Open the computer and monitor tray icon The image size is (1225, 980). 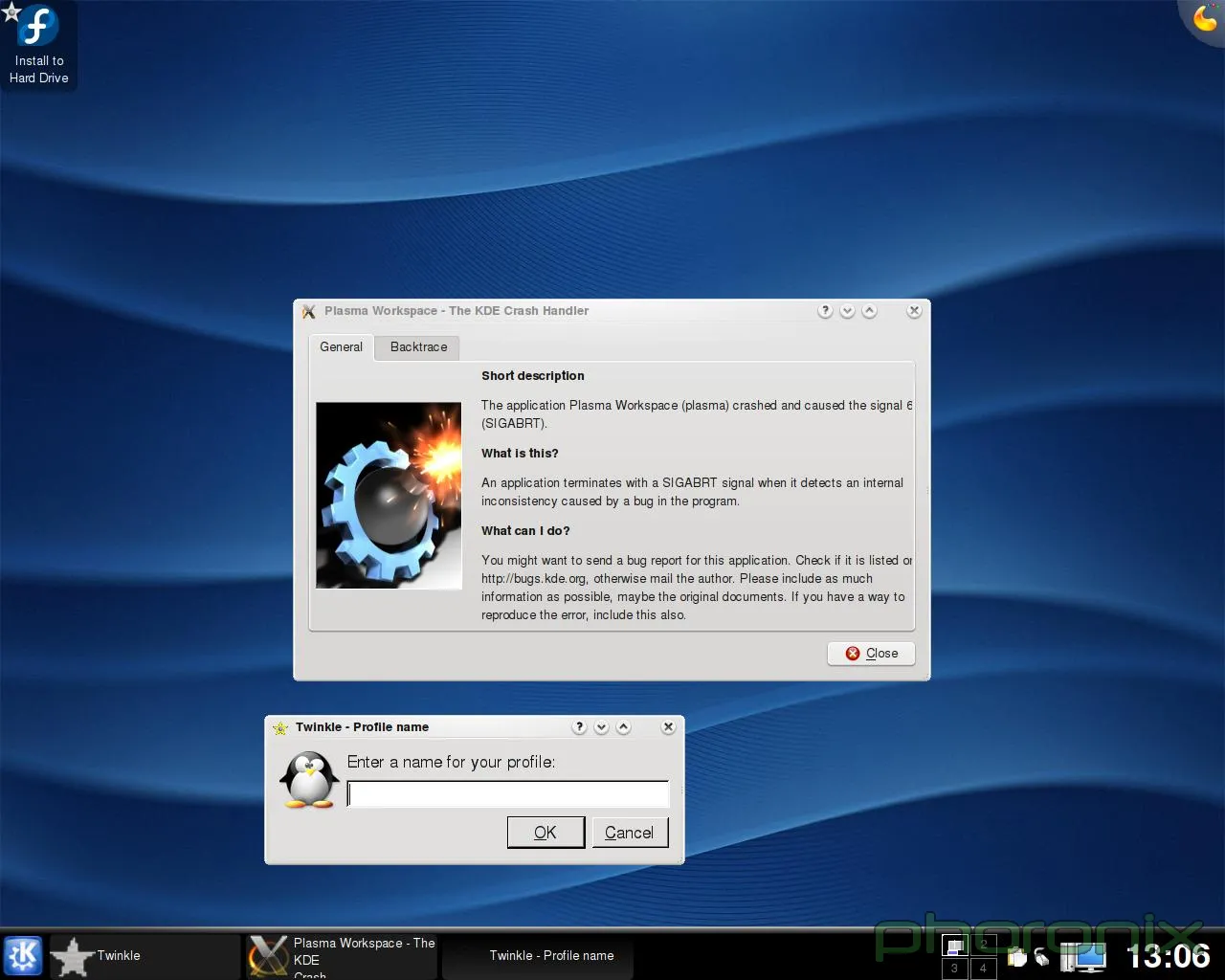1083,956
